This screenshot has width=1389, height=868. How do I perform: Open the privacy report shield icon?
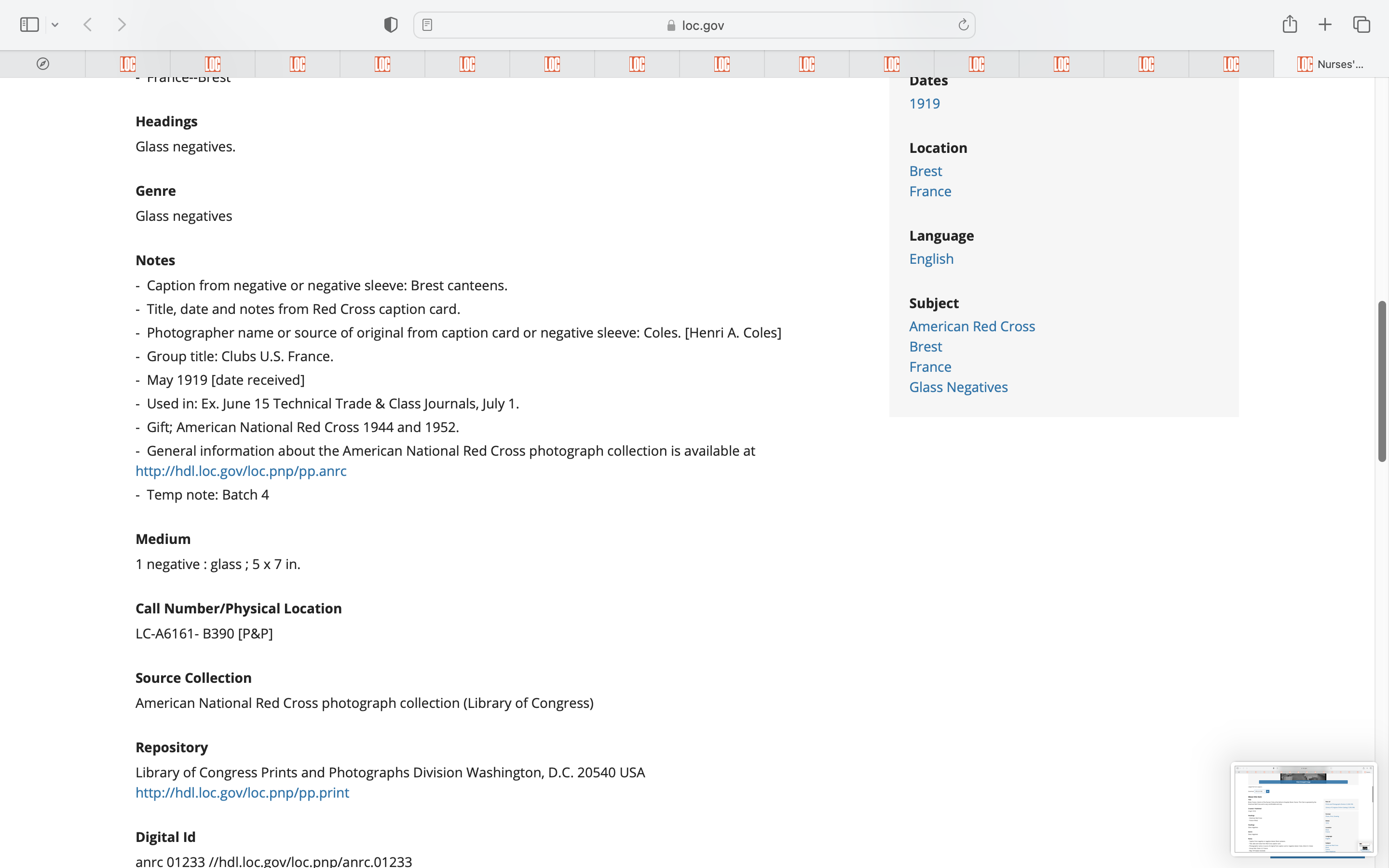[x=391, y=25]
